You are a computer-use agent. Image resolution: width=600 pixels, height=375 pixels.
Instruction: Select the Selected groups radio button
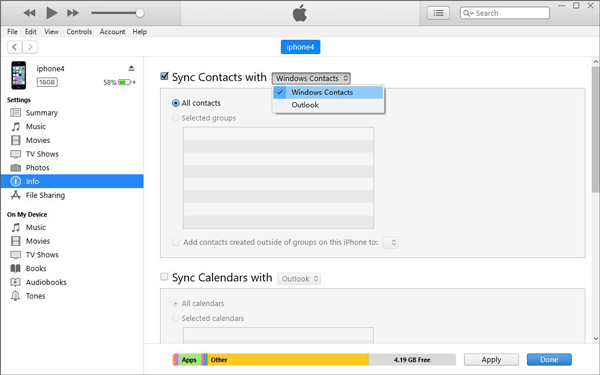coord(176,118)
